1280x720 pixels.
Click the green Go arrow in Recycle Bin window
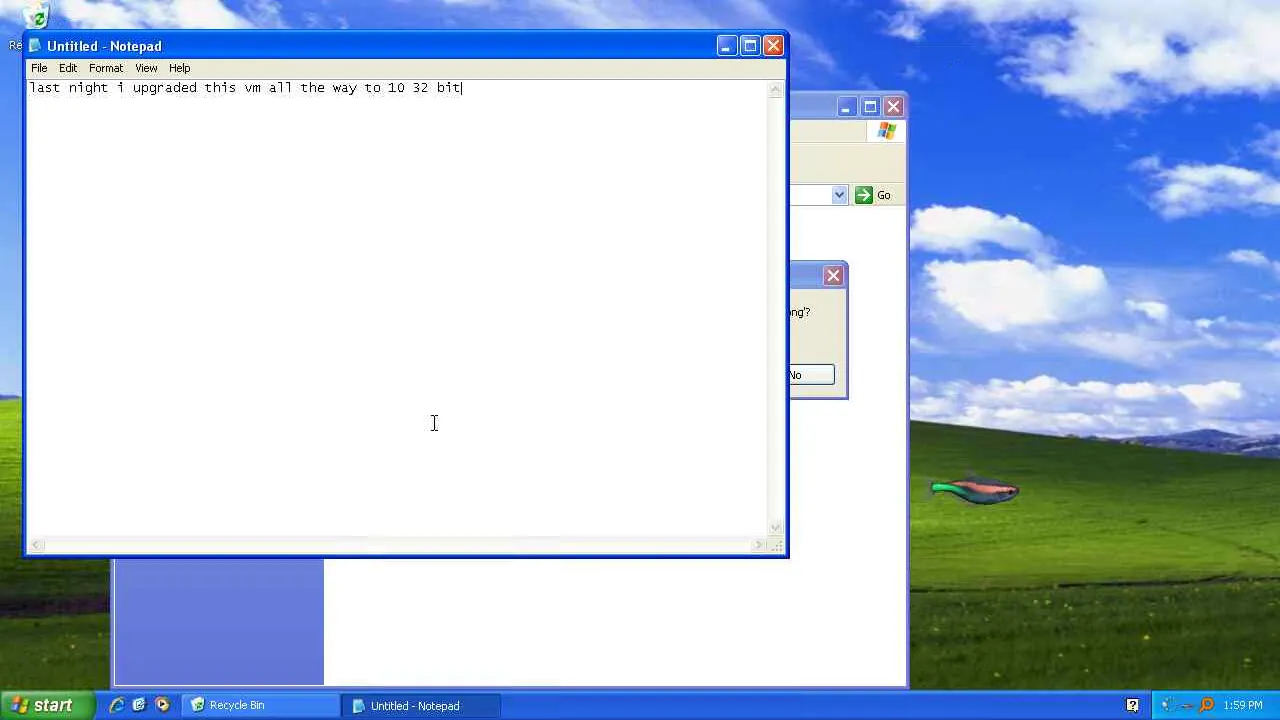click(864, 195)
